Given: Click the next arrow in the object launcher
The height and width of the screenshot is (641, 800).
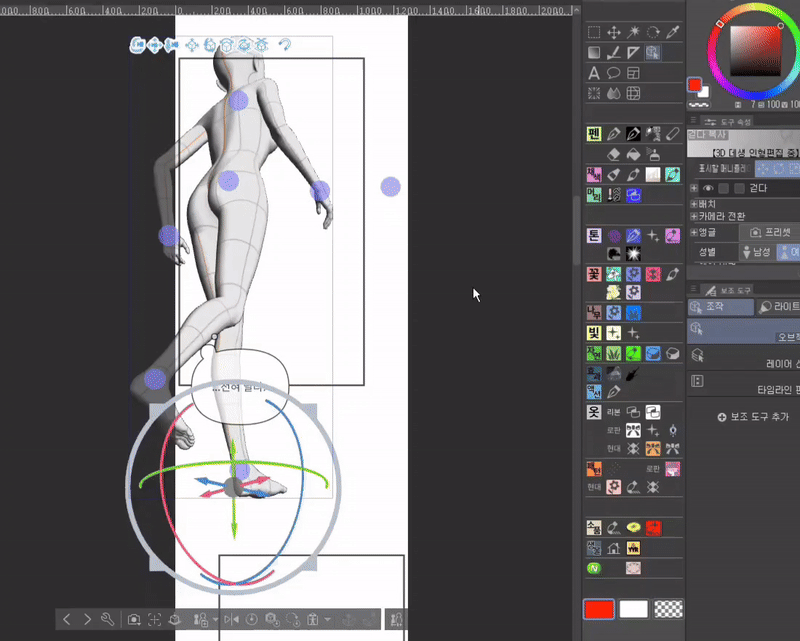Looking at the screenshot, I should tap(87, 619).
